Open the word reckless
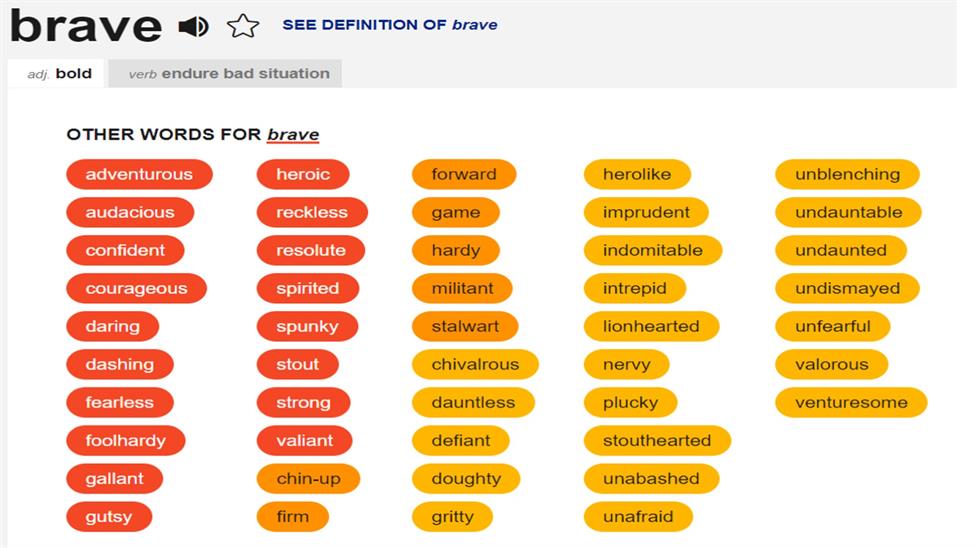The height and width of the screenshot is (548, 975). (312, 212)
